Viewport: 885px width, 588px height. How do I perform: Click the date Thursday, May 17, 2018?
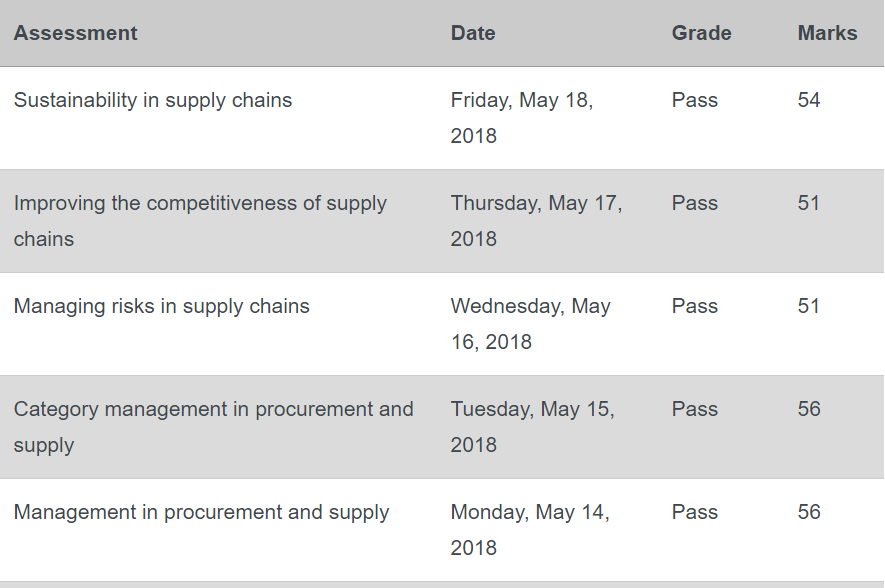(536, 221)
